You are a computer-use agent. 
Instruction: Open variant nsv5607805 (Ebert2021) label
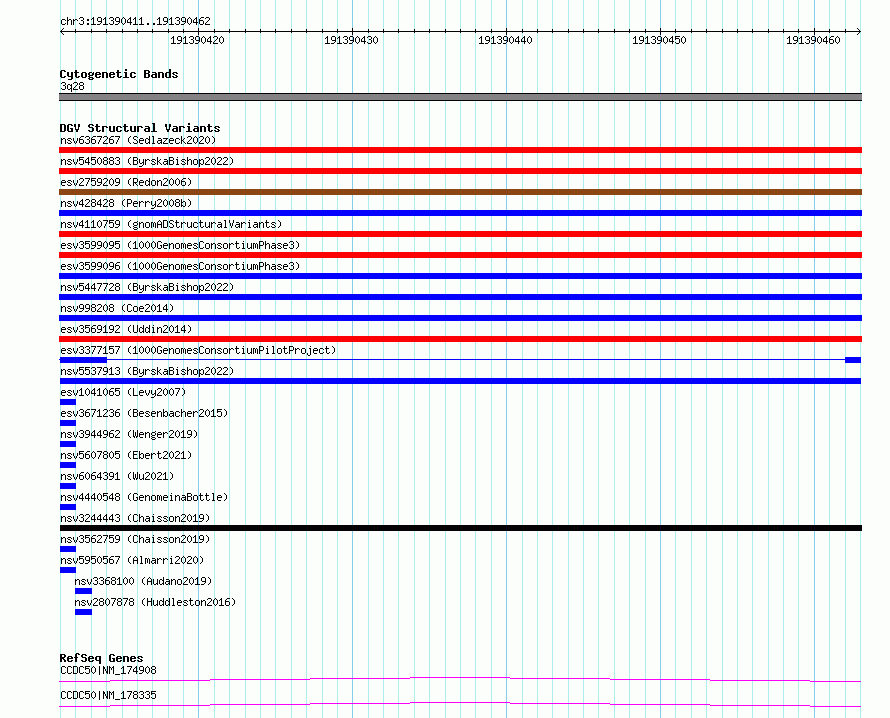click(126, 455)
